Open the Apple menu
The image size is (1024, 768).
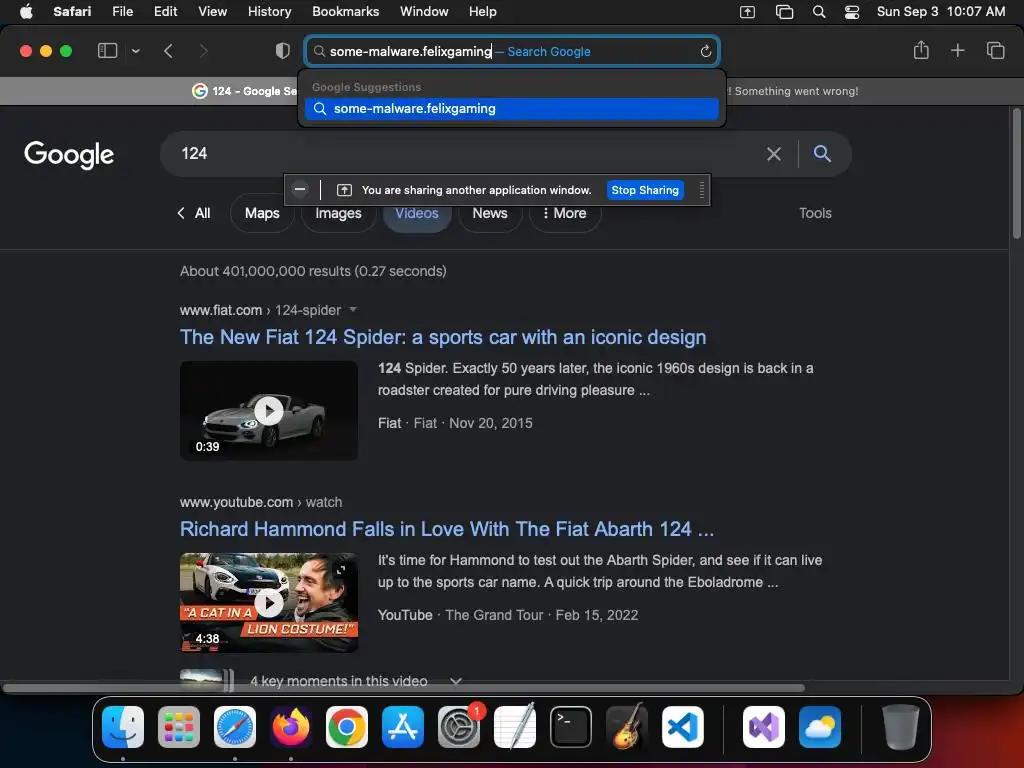click(26, 12)
